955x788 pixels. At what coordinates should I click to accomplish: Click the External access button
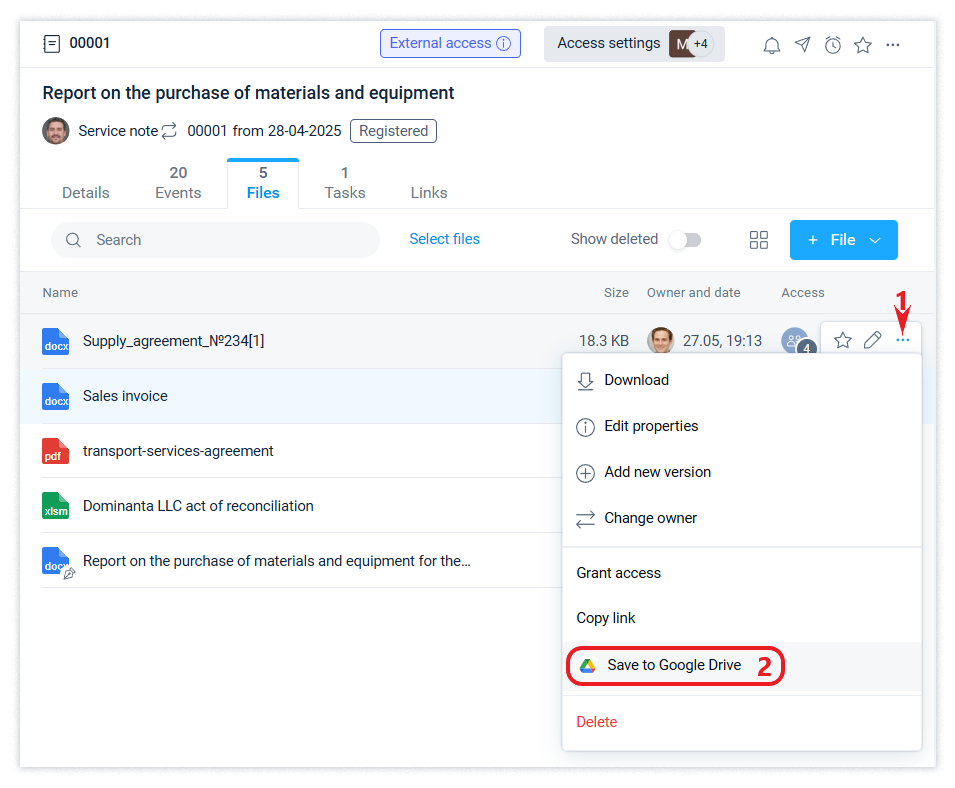[x=450, y=44]
